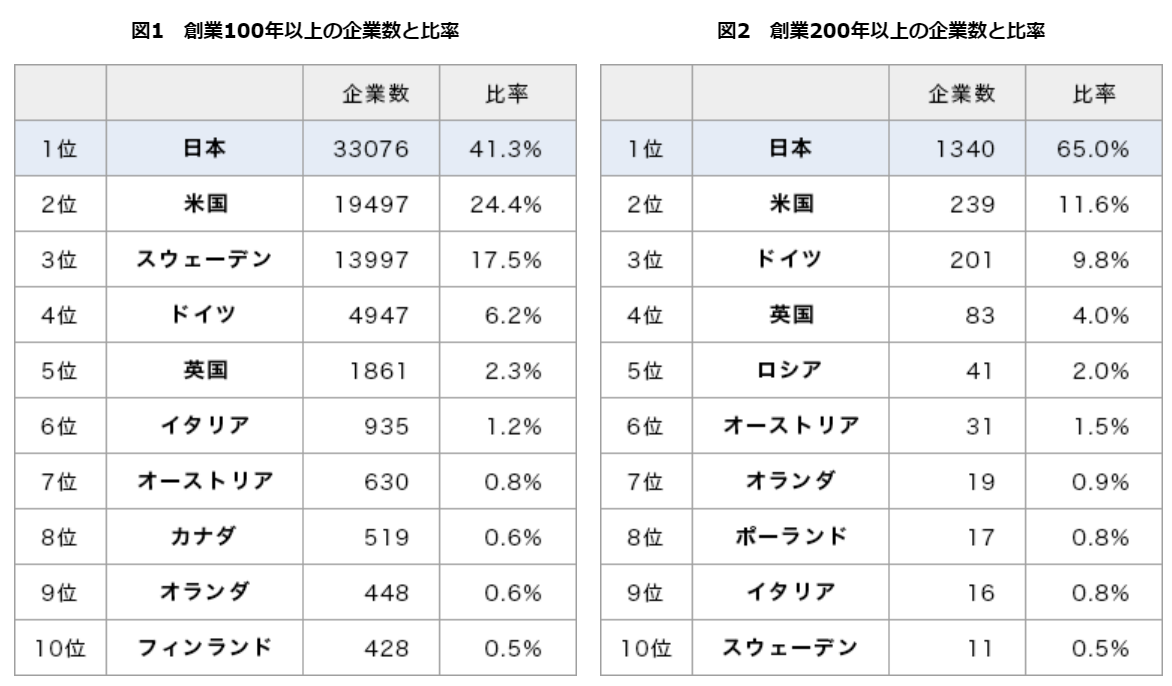This screenshot has width=1172, height=686.
Task: Select the 1340 company count cell
Action: (958, 150)
